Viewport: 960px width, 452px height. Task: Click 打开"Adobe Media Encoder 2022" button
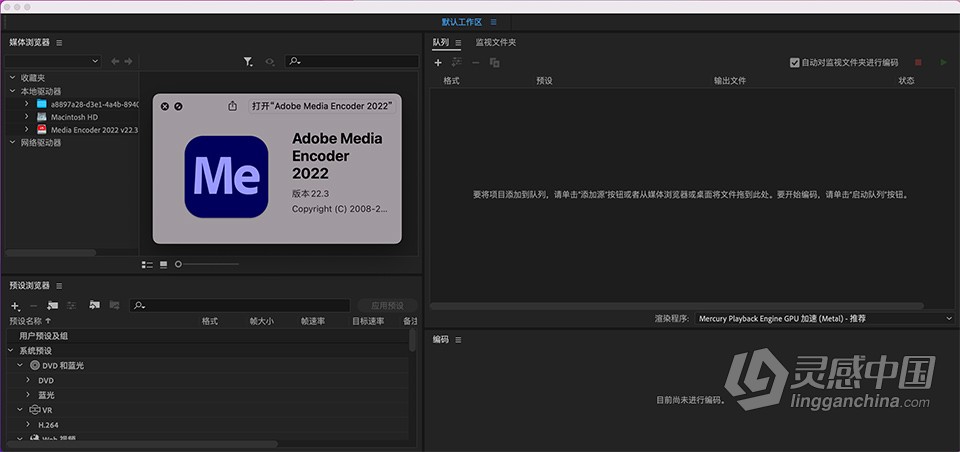click(x=322, y=106)
